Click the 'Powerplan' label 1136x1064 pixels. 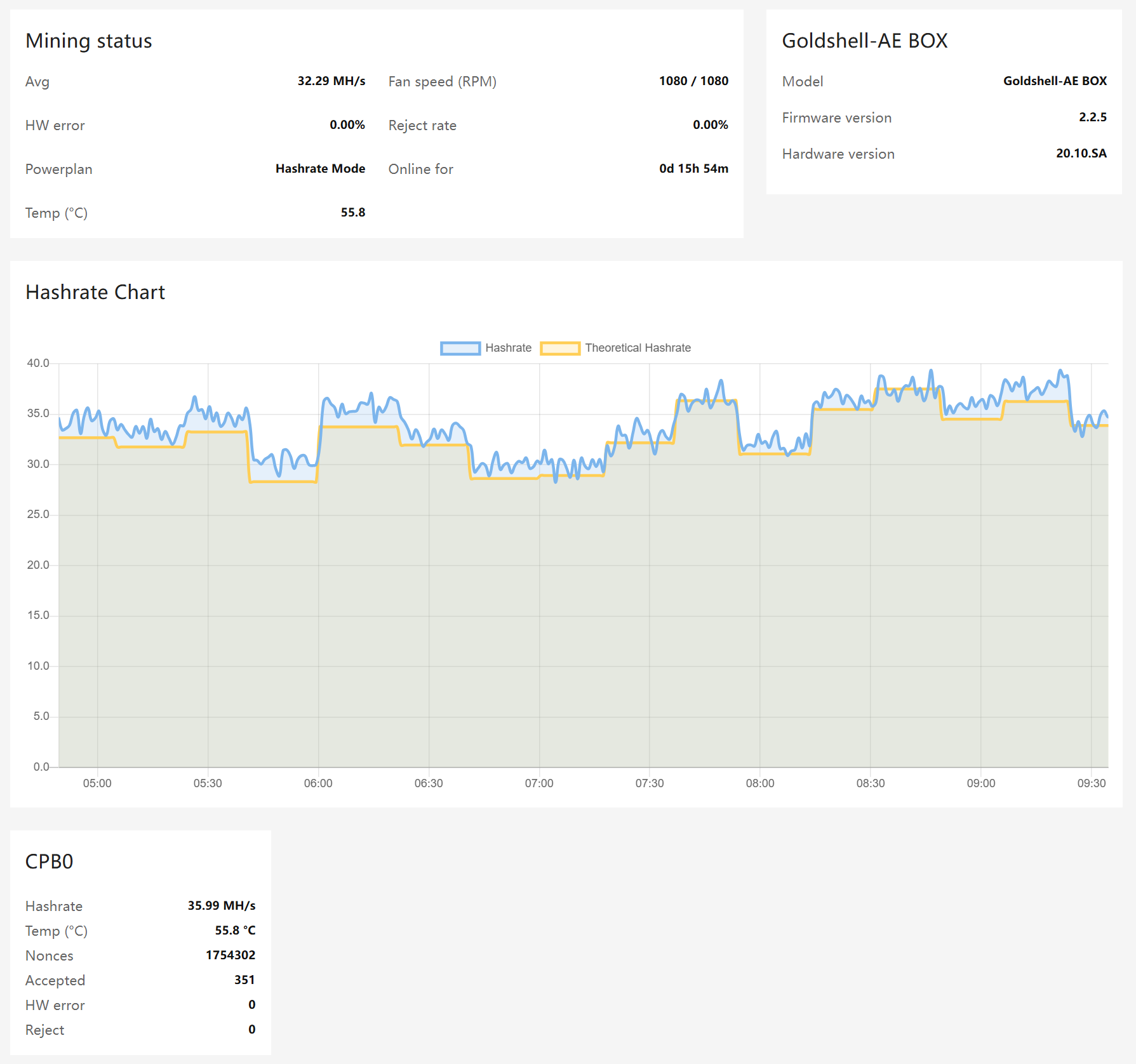(59, 170)
